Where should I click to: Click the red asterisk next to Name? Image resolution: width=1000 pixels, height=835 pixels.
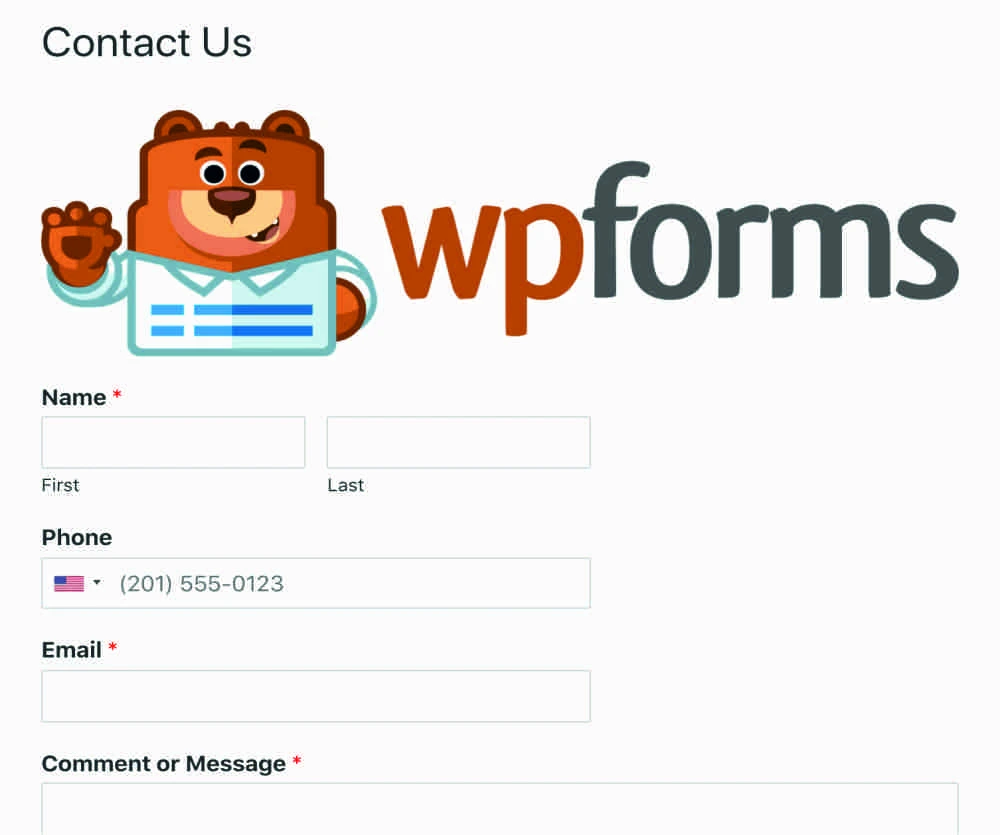(117, 395)
